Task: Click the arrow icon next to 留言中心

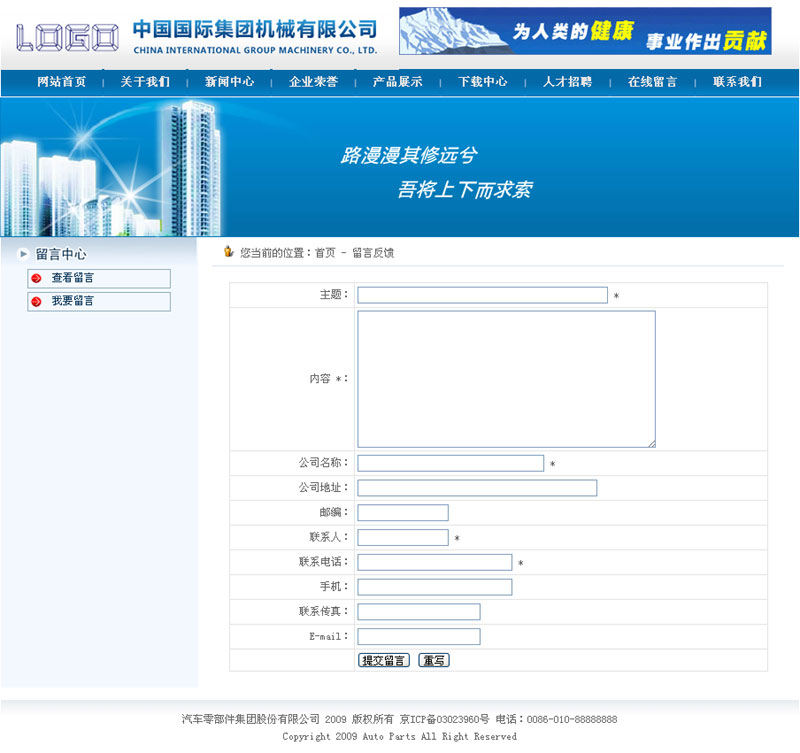Action: 23,254
